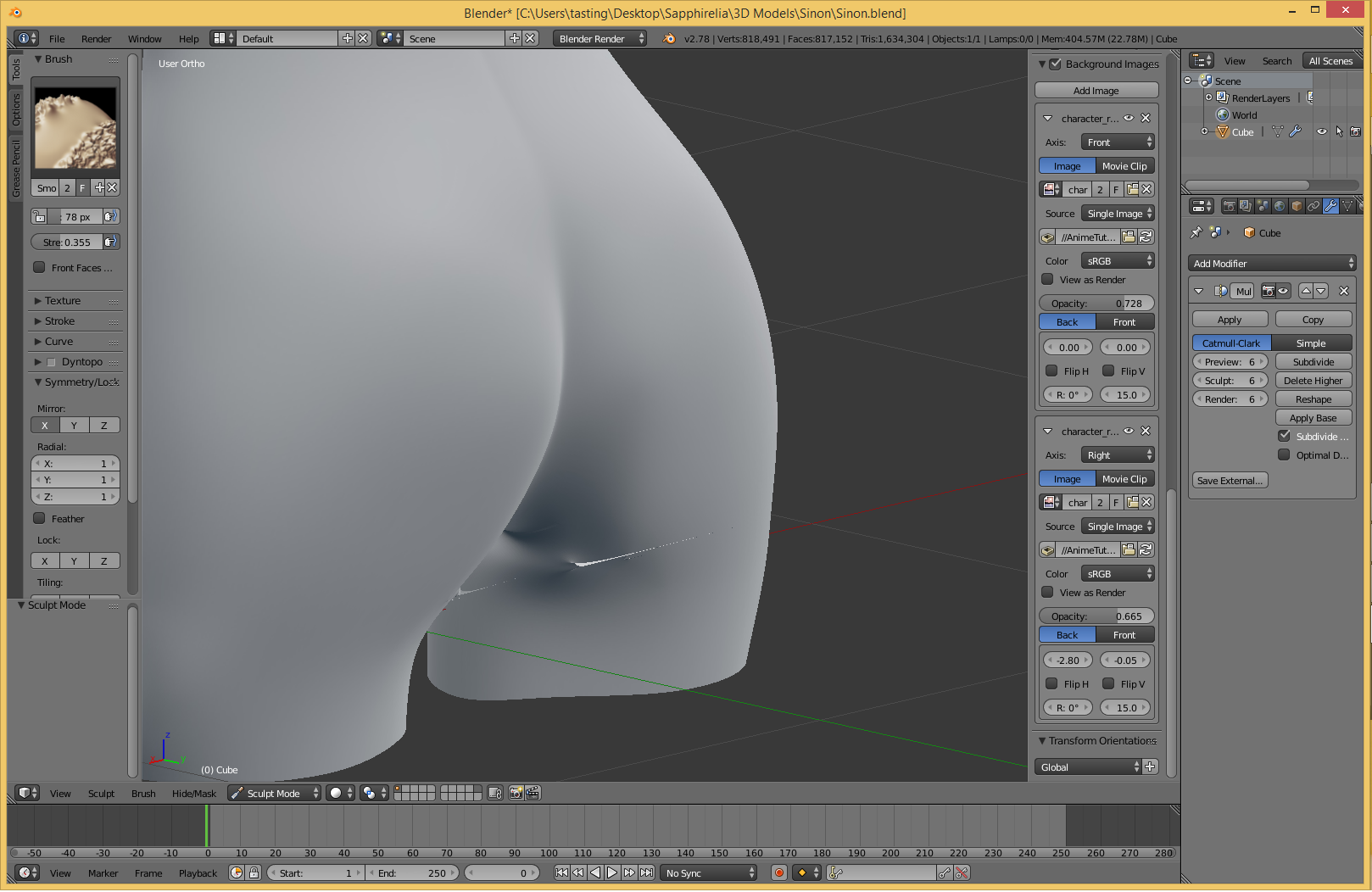
Task: Move the multires modifier up
Action: pyautogui.click(x=1306, y=291)
